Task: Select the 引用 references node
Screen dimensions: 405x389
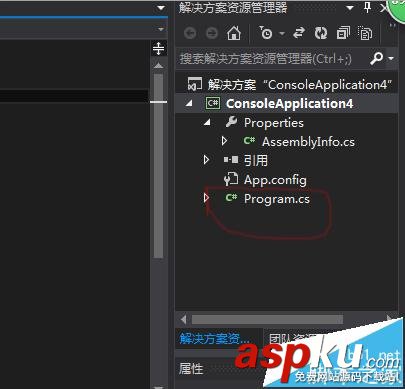Action: coord(256,161)
